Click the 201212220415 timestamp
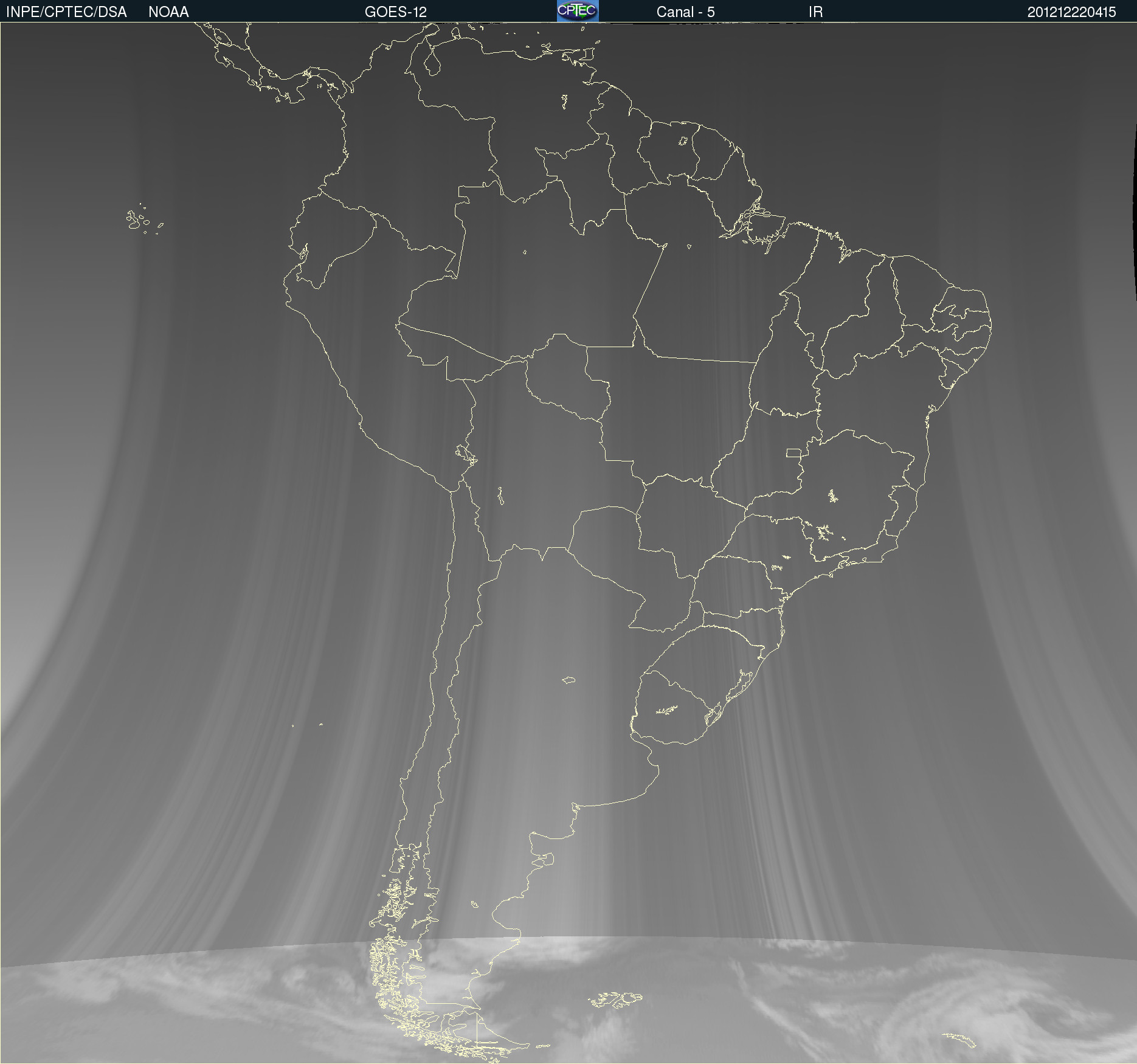The image size is (1137, 1064). [x=1072, y=12]
